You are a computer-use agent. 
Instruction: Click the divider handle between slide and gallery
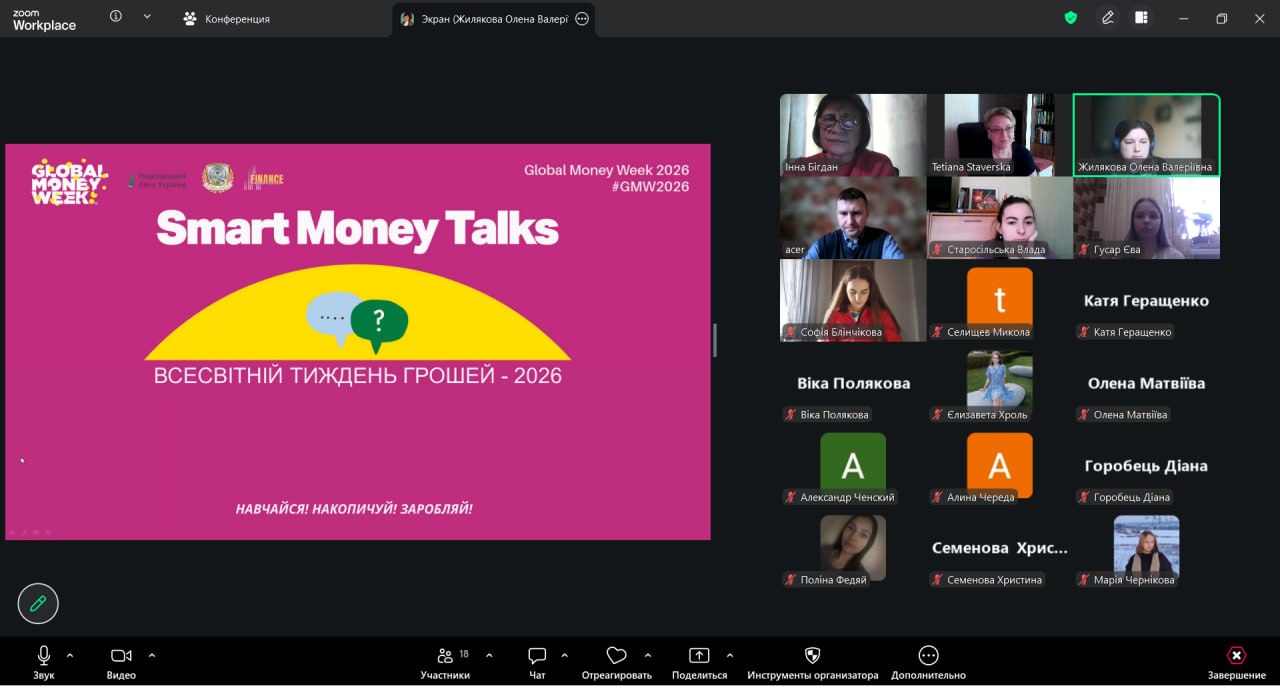(x=714, y=340)
